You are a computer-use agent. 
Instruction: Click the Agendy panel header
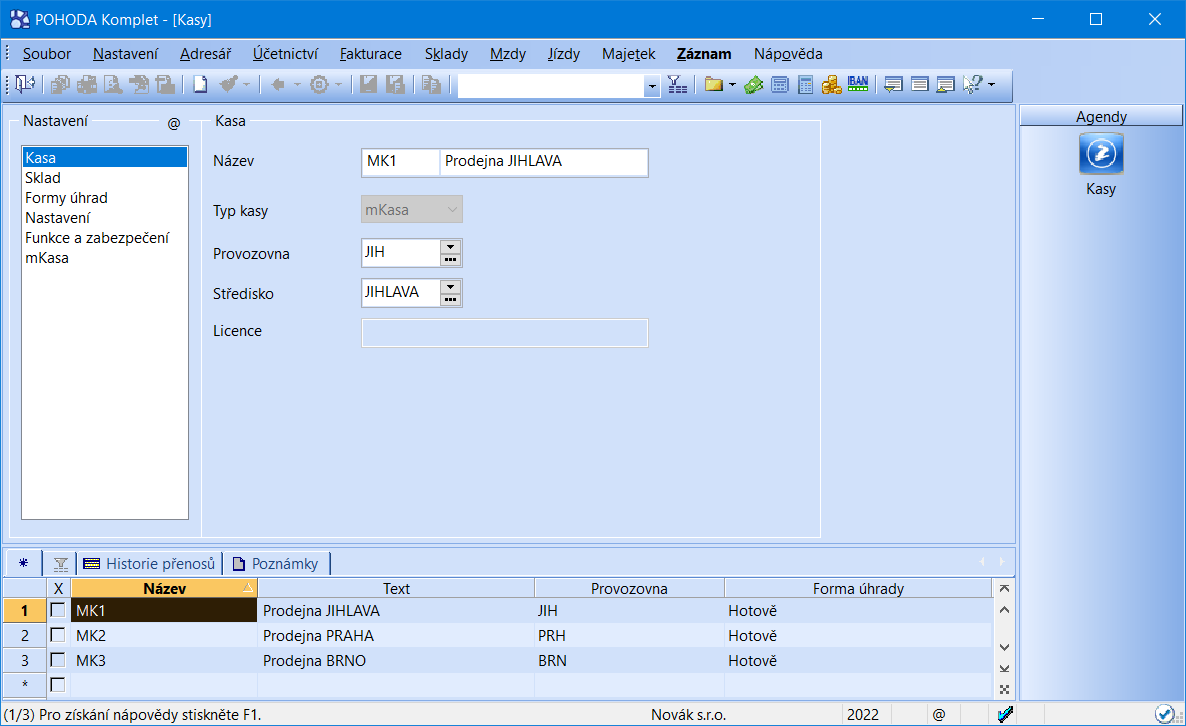tap(1101, 116)
